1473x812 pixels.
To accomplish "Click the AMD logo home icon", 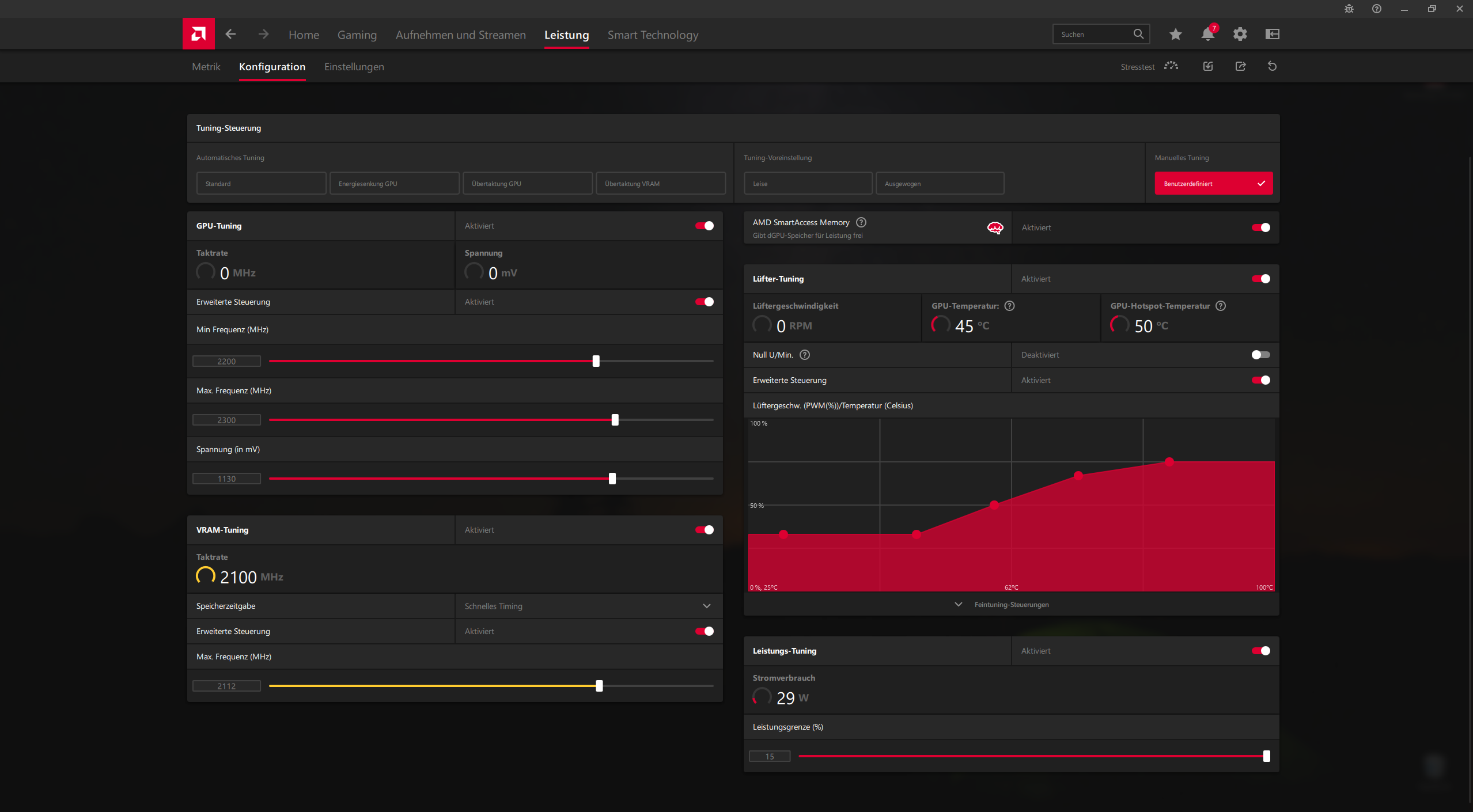I will click(198, 34).
